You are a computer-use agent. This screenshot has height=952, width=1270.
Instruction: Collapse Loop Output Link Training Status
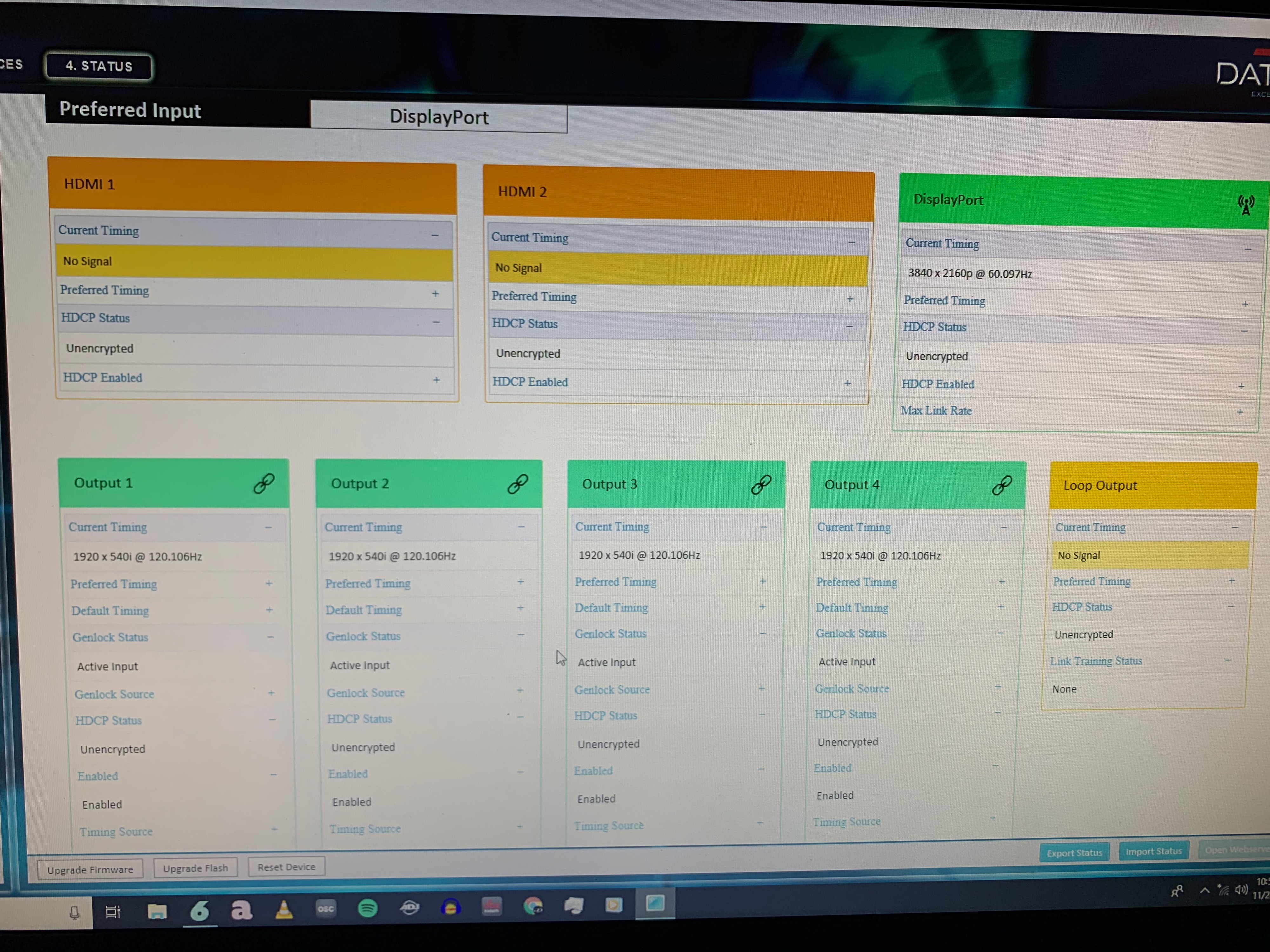pos(1227,660)
